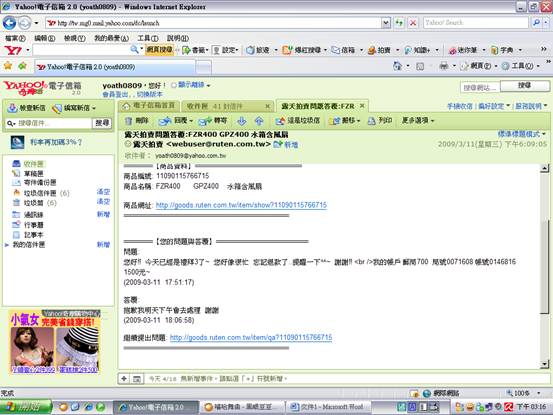Click the Favorites star icon
Screen dimensions: 553x415
8,66
